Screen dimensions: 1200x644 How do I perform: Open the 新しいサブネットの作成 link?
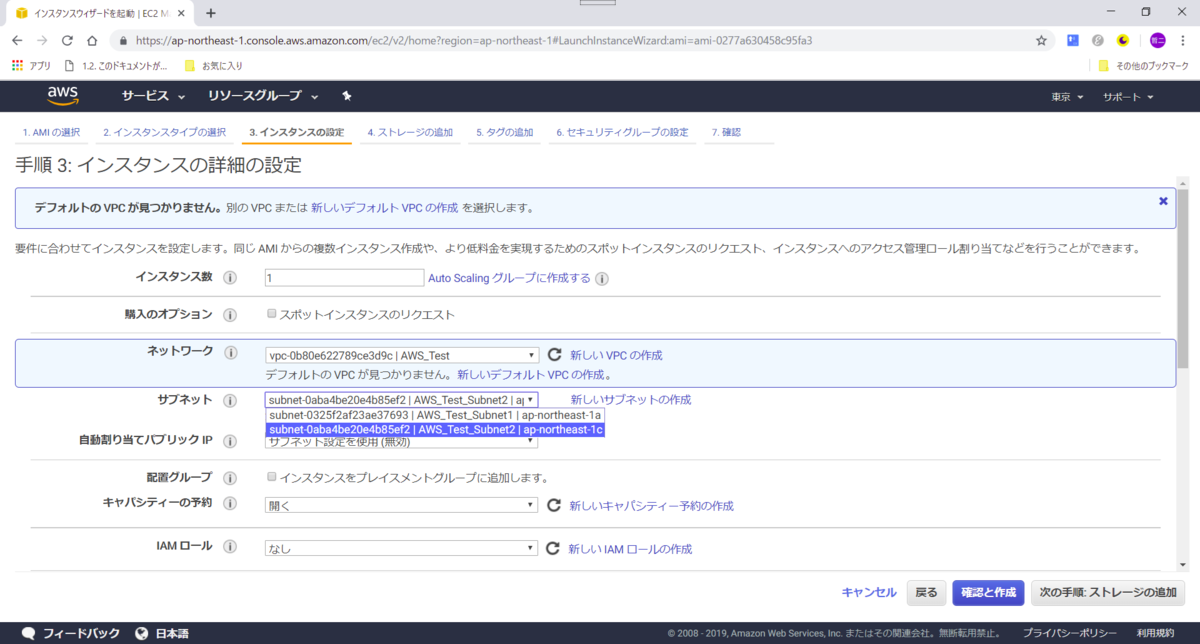pos(628,399)
